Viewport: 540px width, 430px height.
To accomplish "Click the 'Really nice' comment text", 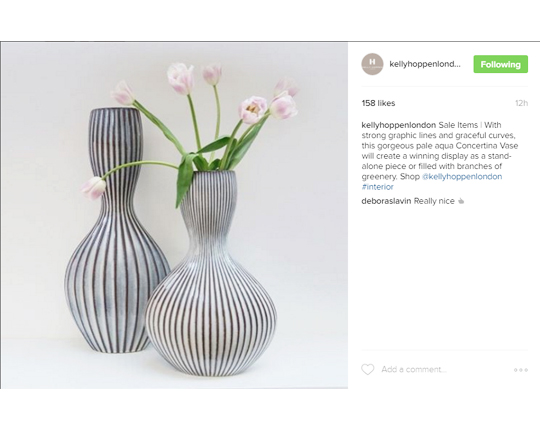I will tap(434, 201).
